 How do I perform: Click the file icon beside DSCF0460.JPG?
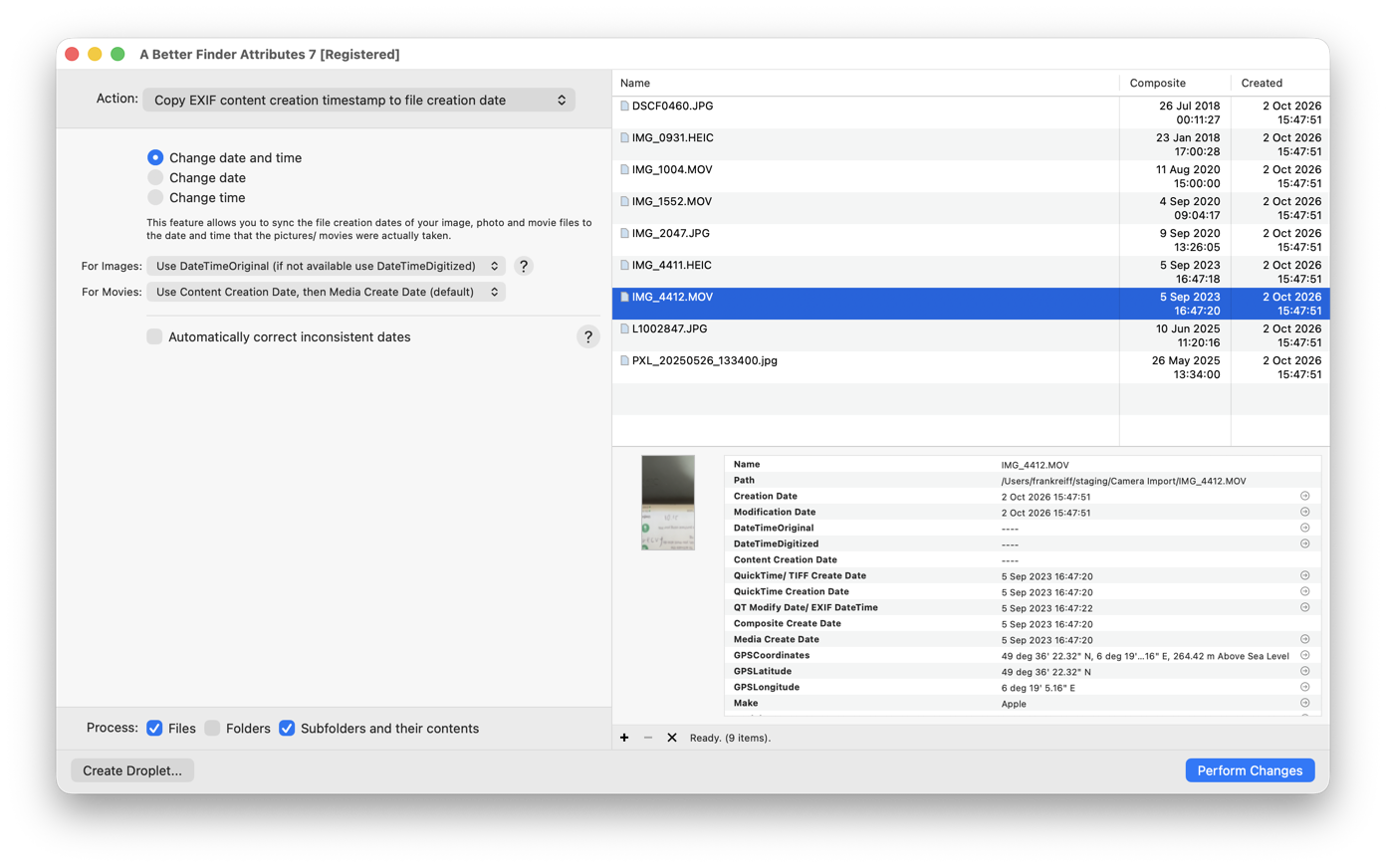coord(624,106)
